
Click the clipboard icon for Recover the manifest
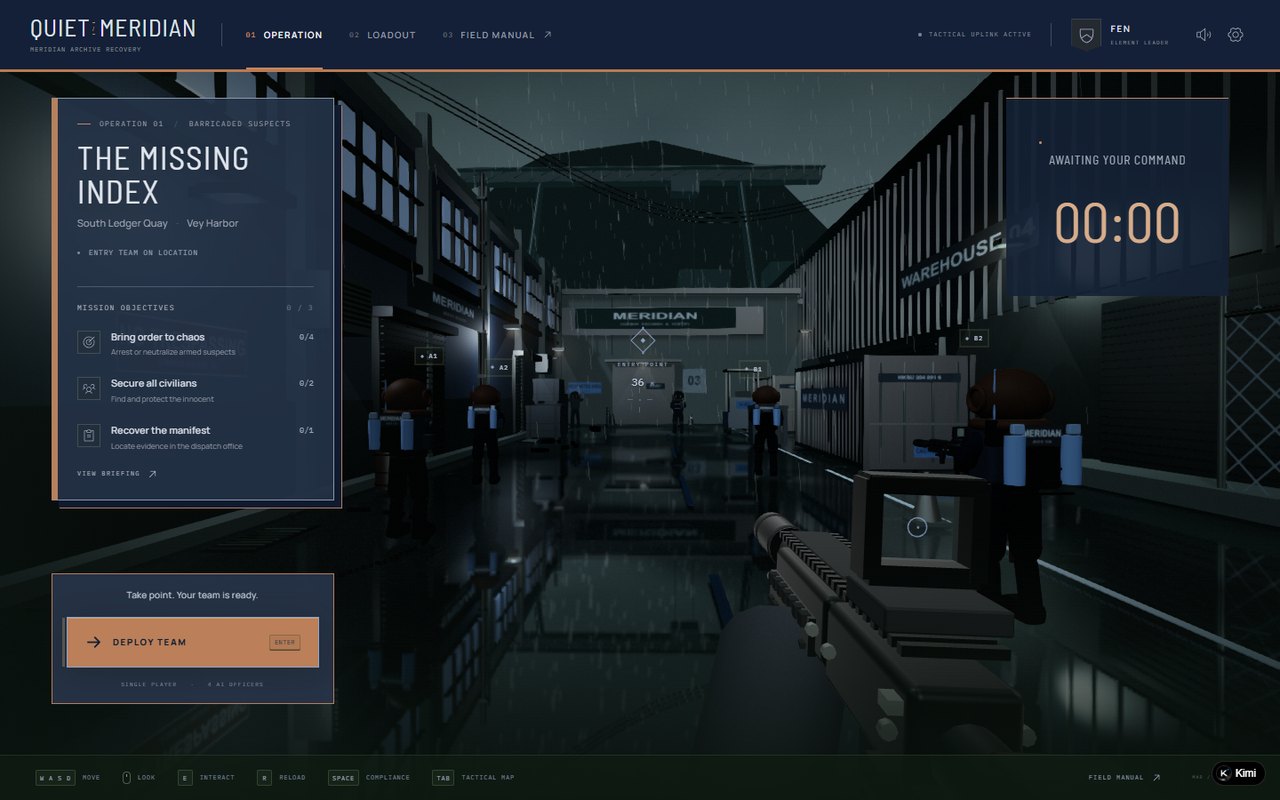click(x=89, y=436)
